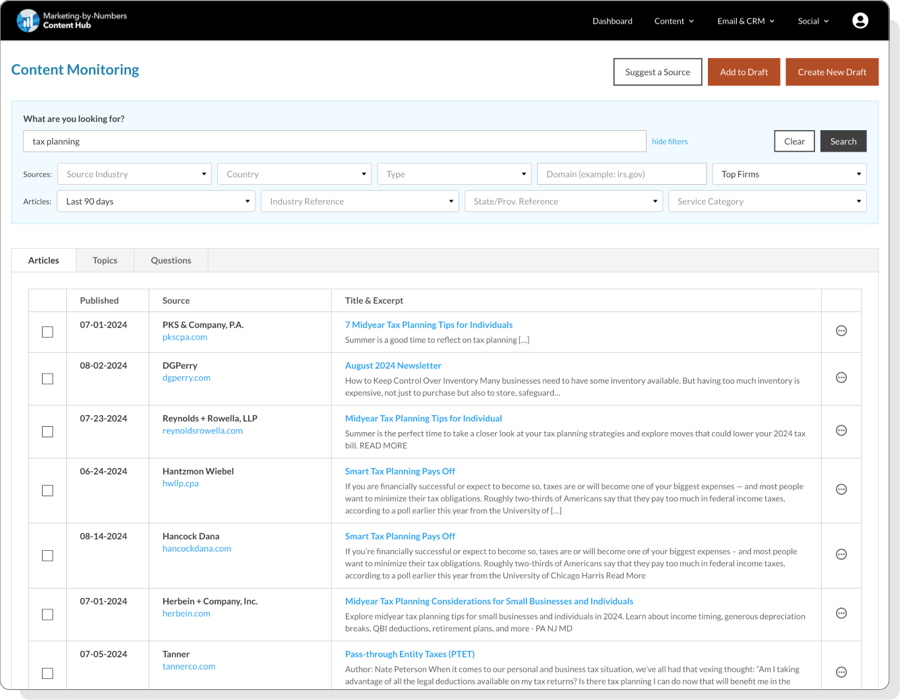This screenshot has width=900, height=700.
Task: Expand the Source Industry dropdown
Action: pos(134,174)
